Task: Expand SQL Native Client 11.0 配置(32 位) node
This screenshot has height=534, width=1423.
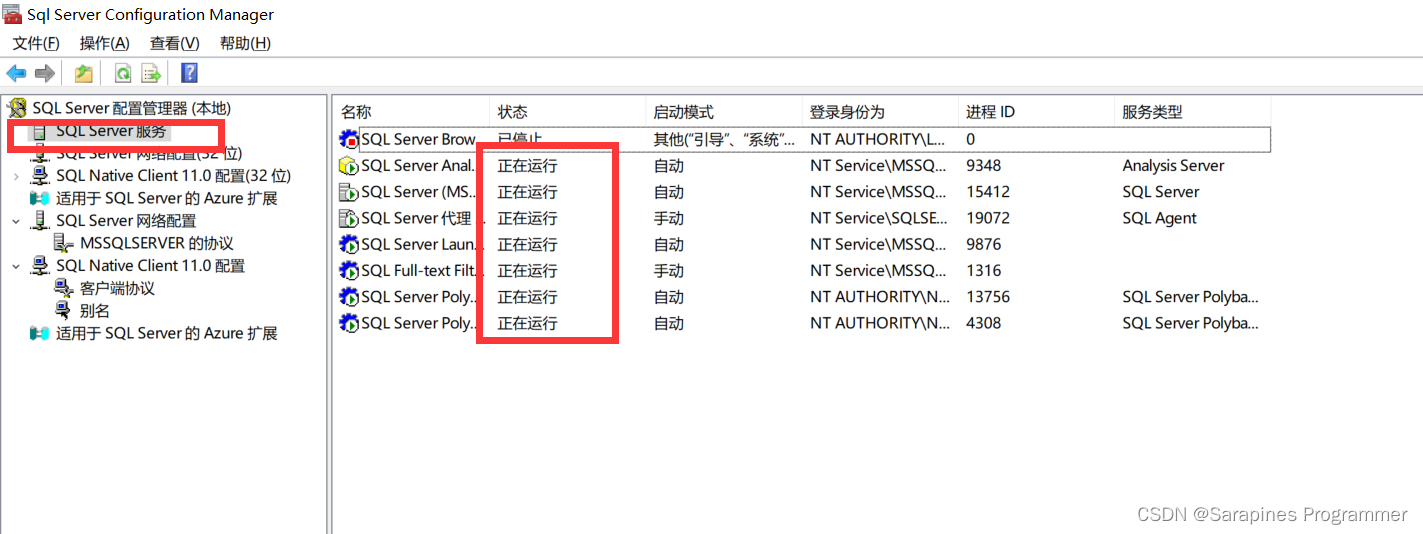Action: coord(16,176)
